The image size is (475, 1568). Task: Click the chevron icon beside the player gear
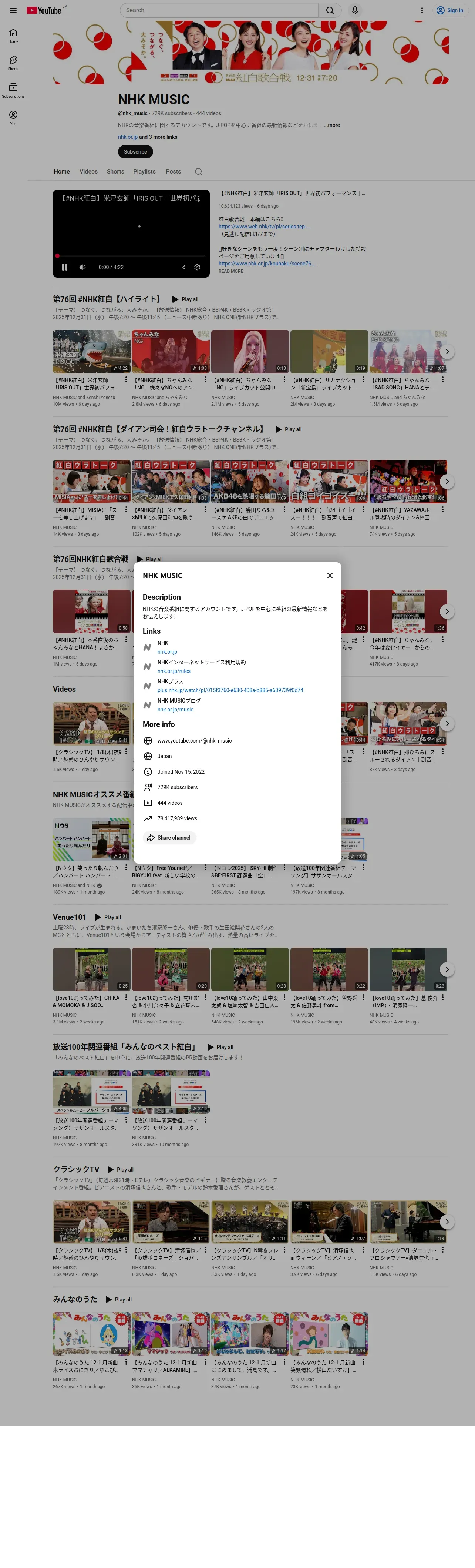coord(184,267)
